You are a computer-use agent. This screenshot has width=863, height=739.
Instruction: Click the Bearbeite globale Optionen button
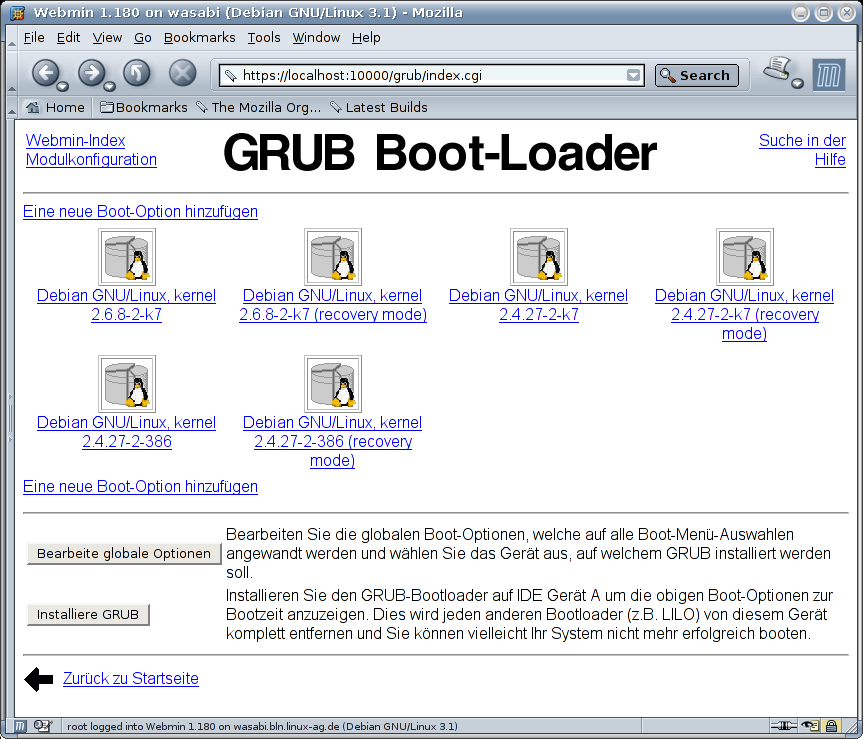click(124, 554)
